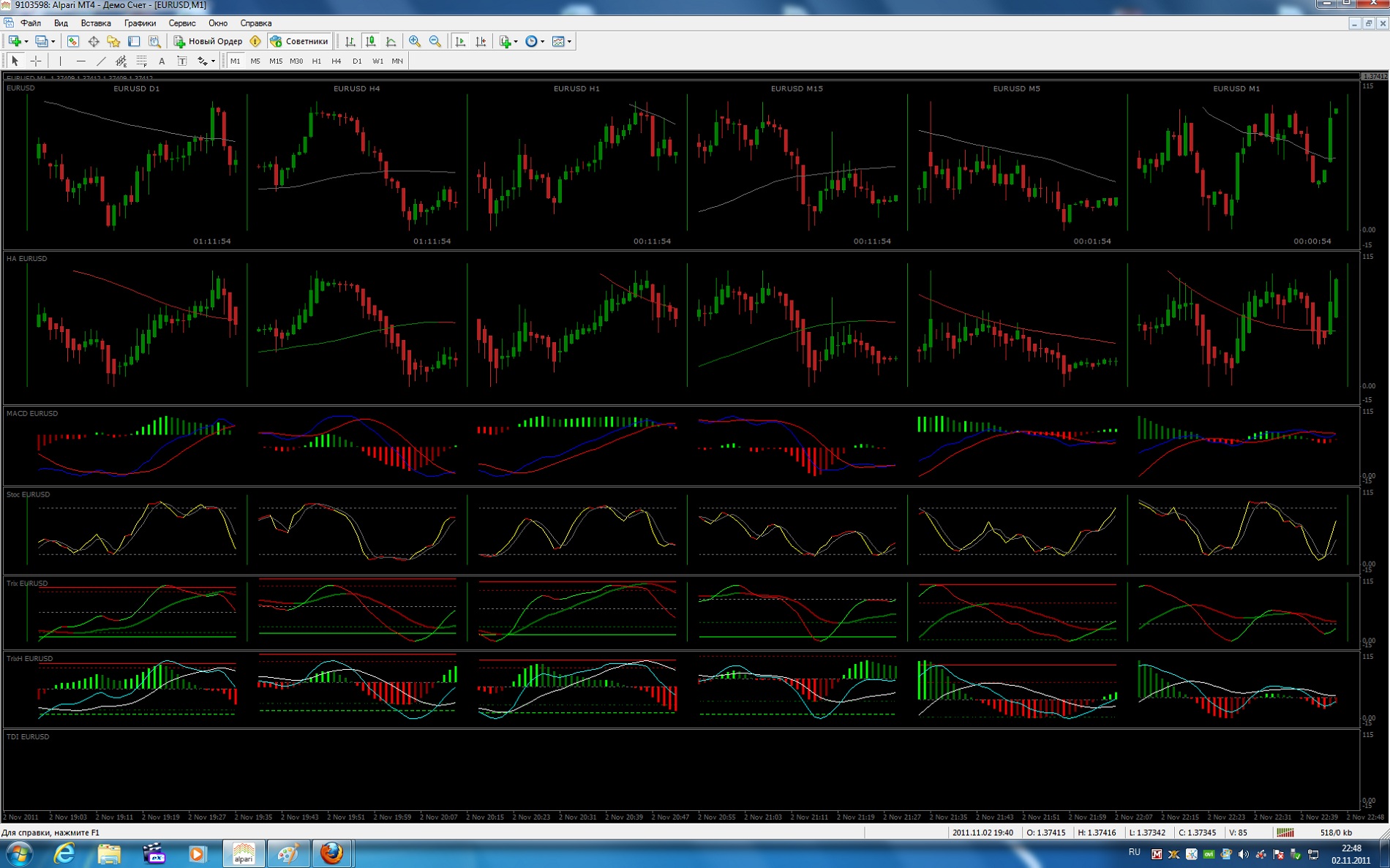The height and width of the screenshot is (868, 1390).
Task: Open the Data Window crosshair-target icon
Action: click(93, 41)
